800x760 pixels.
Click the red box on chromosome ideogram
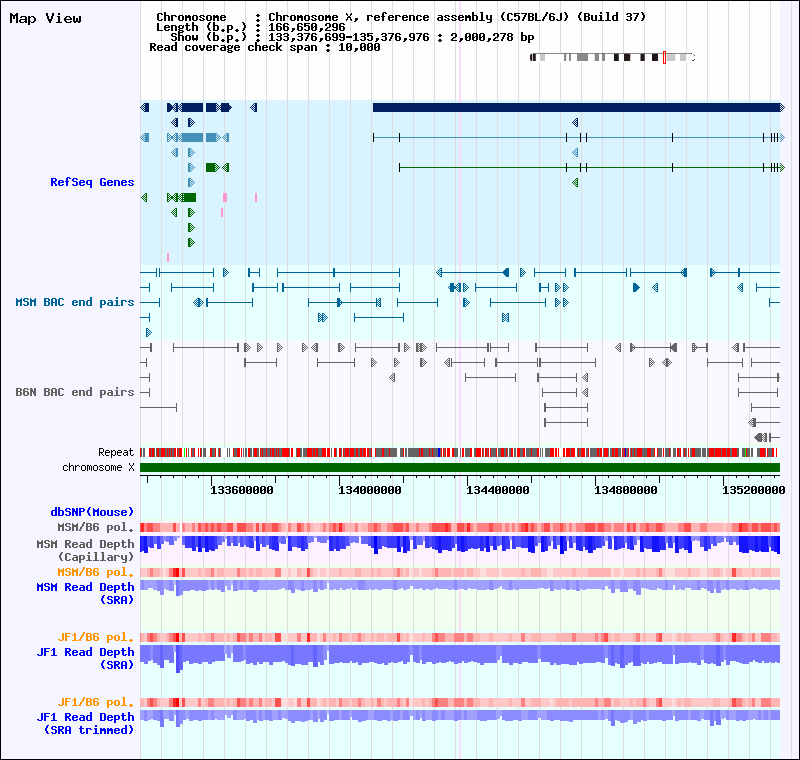[x=664, y=57]
